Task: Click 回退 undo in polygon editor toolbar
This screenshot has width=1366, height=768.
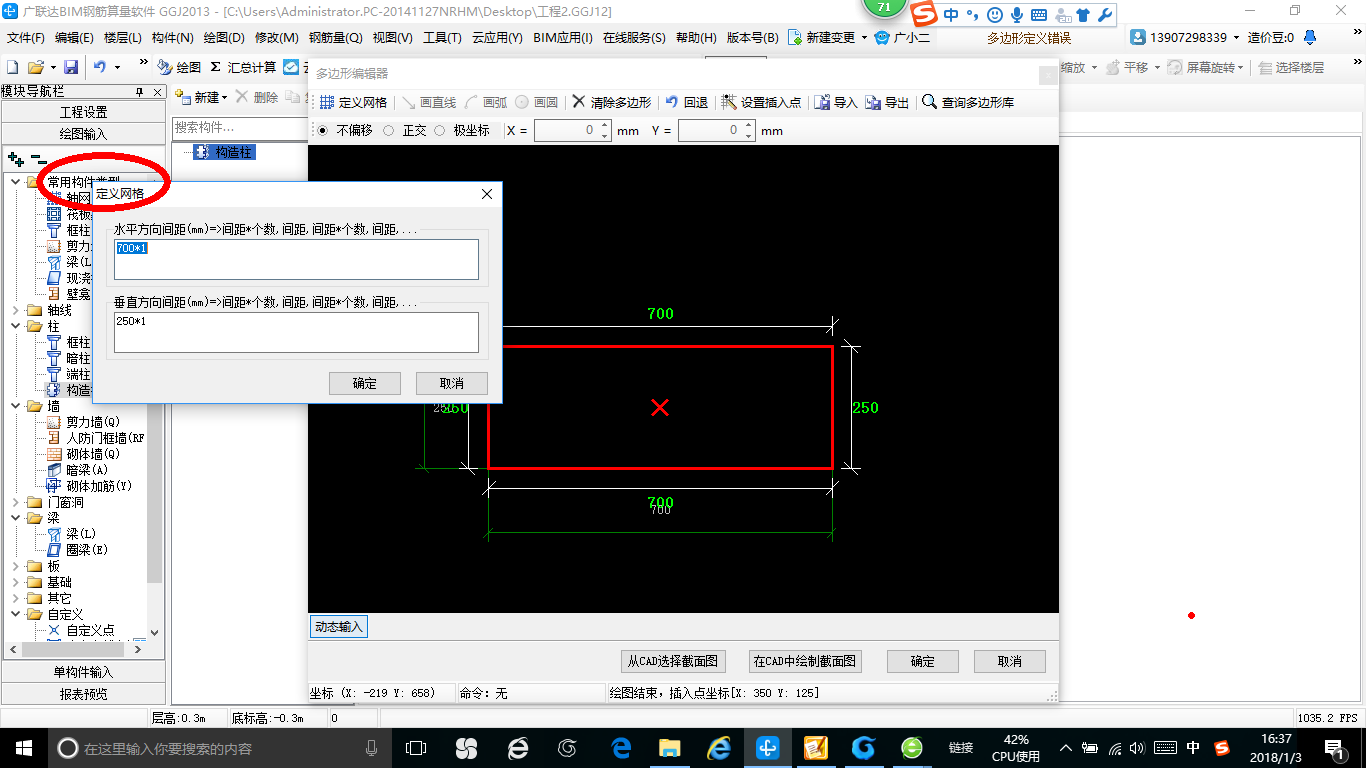Action: coord(686,102)
